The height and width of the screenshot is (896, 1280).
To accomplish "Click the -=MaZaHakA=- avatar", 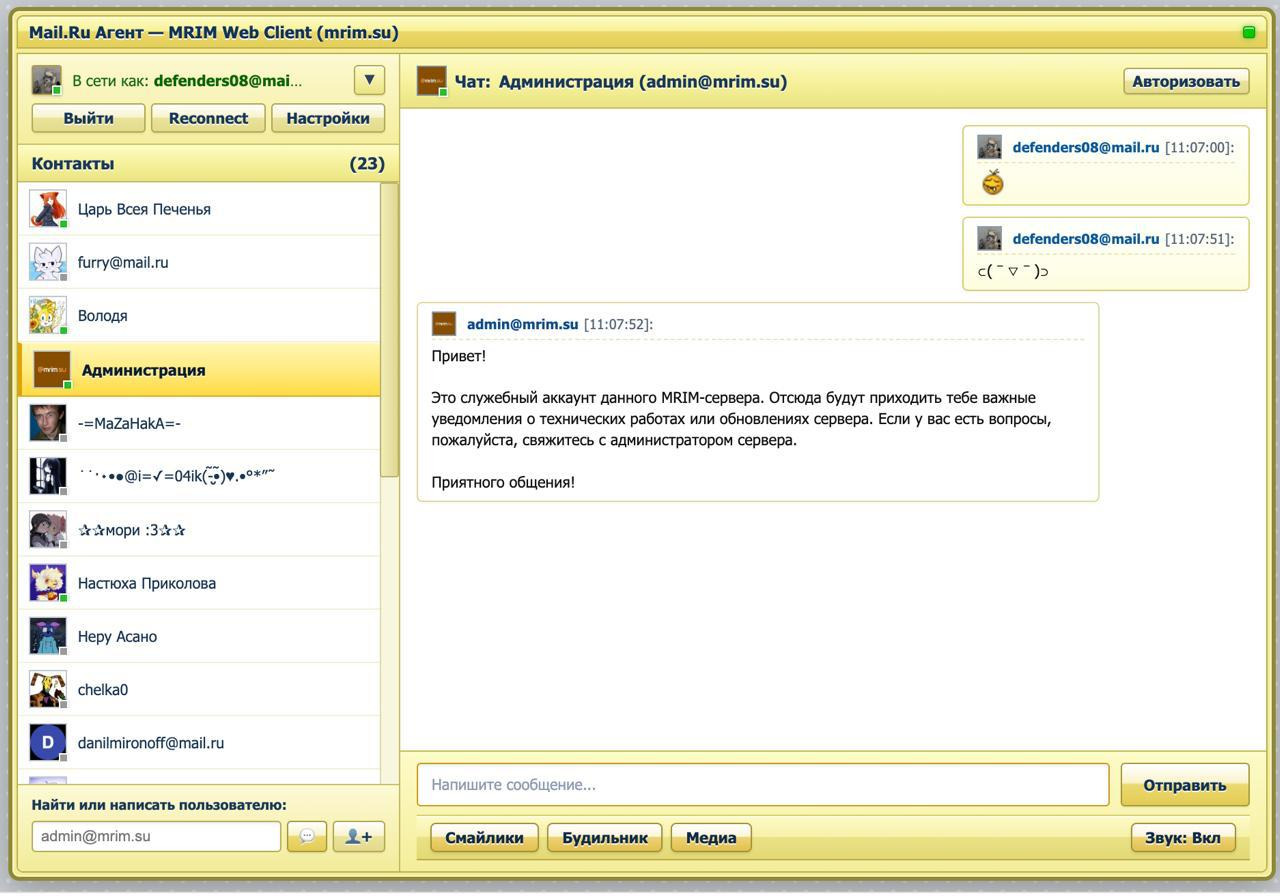I will [47, 423].
